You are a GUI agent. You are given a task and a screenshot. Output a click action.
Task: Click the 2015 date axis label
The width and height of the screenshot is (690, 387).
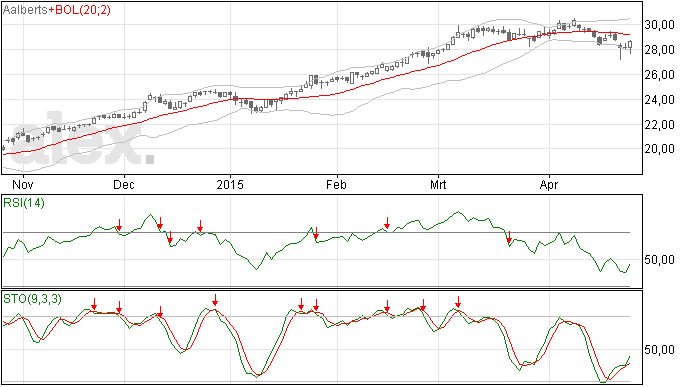point(230,184)
